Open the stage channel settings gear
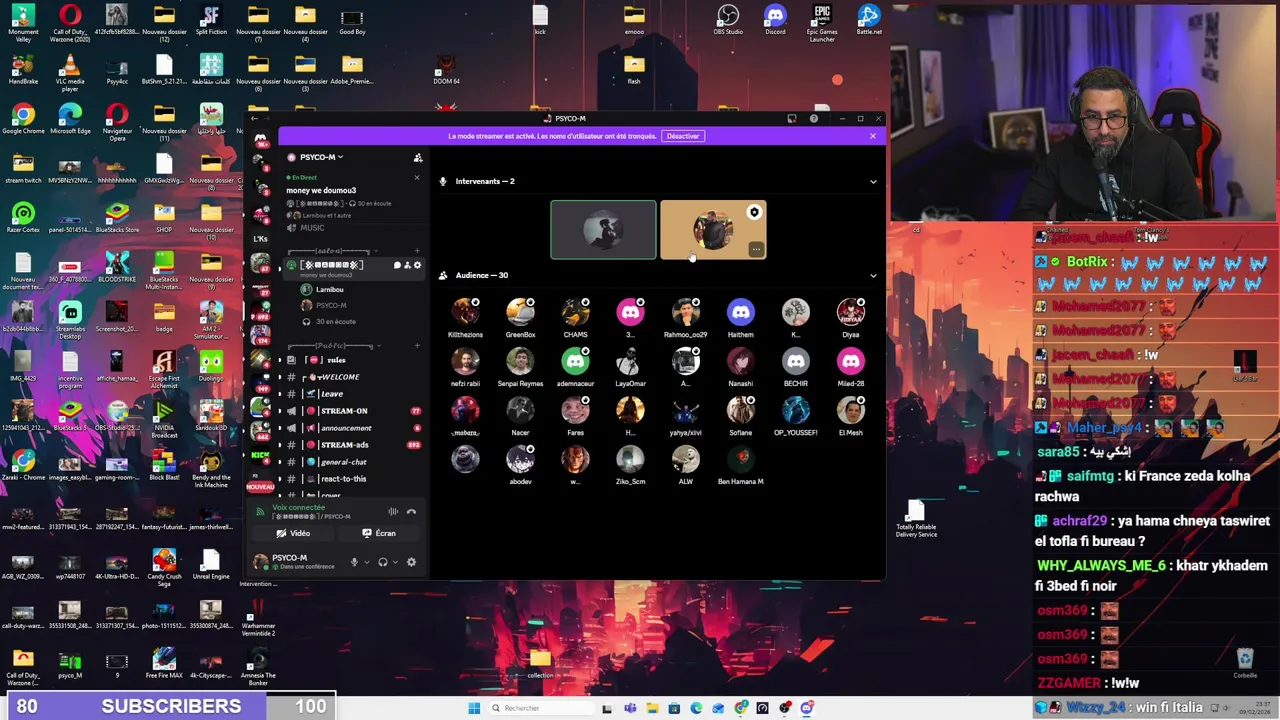The height and width of the screenshot is (720, 1280). point(417,265)
